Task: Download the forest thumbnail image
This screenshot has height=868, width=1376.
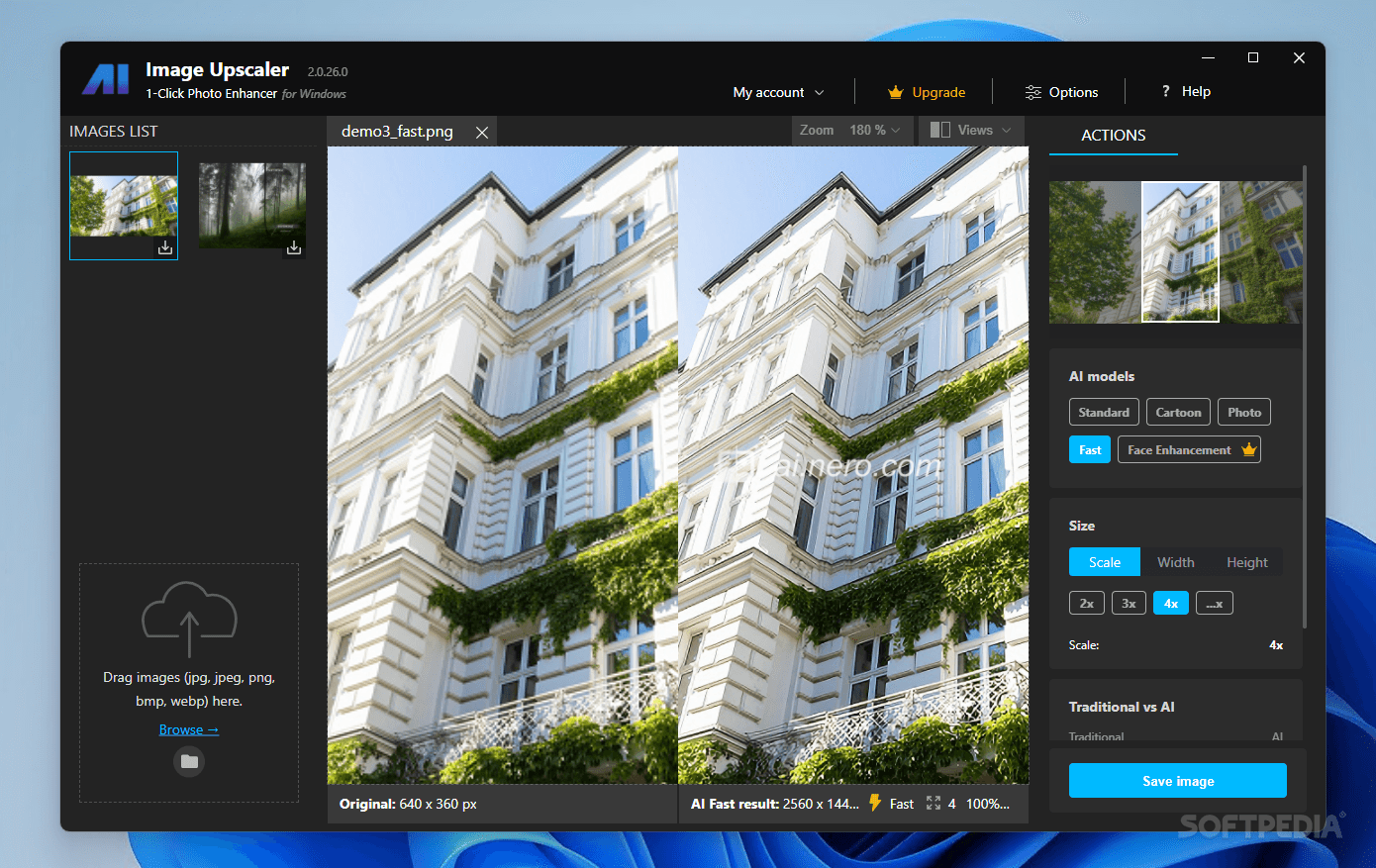Action: click(294, 247)
